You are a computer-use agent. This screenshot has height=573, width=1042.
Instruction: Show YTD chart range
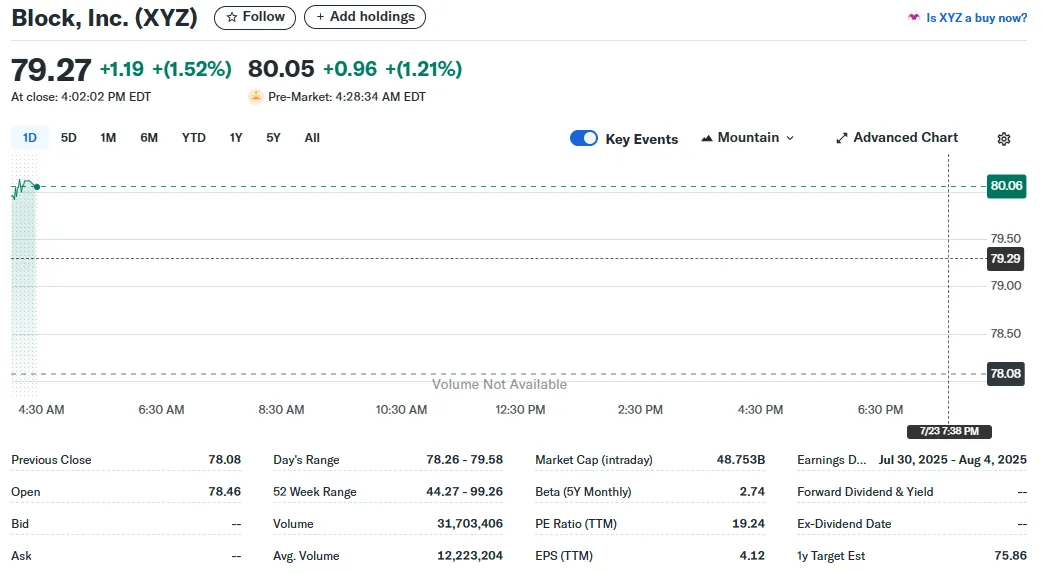(x=194, y=138)
